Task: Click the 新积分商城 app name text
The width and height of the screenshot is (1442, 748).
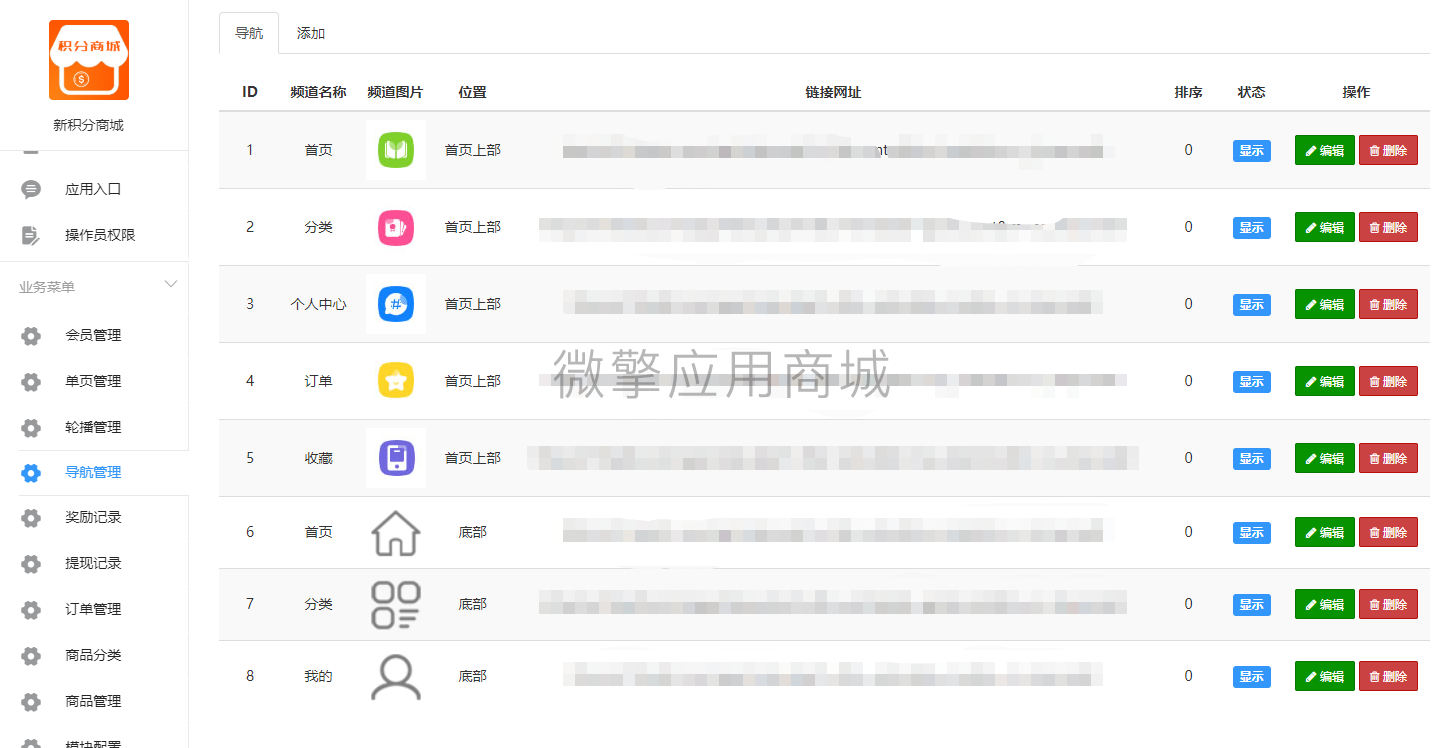Action: pos(89,126)
